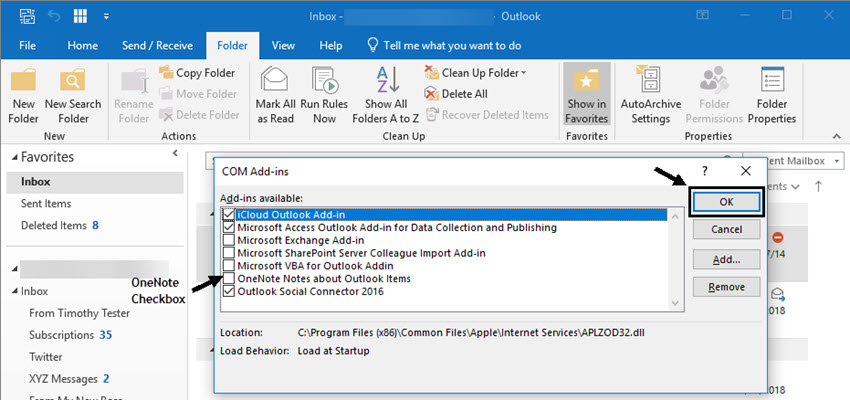Click the sort direction up arrow
Viewport: 850px width, 400px height.
[x=818, y=186]
